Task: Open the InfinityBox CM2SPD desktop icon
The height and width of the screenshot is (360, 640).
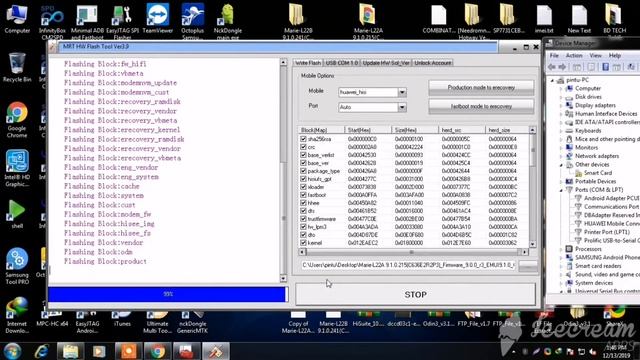Action: pyautogui.click(x=52, y=20)
